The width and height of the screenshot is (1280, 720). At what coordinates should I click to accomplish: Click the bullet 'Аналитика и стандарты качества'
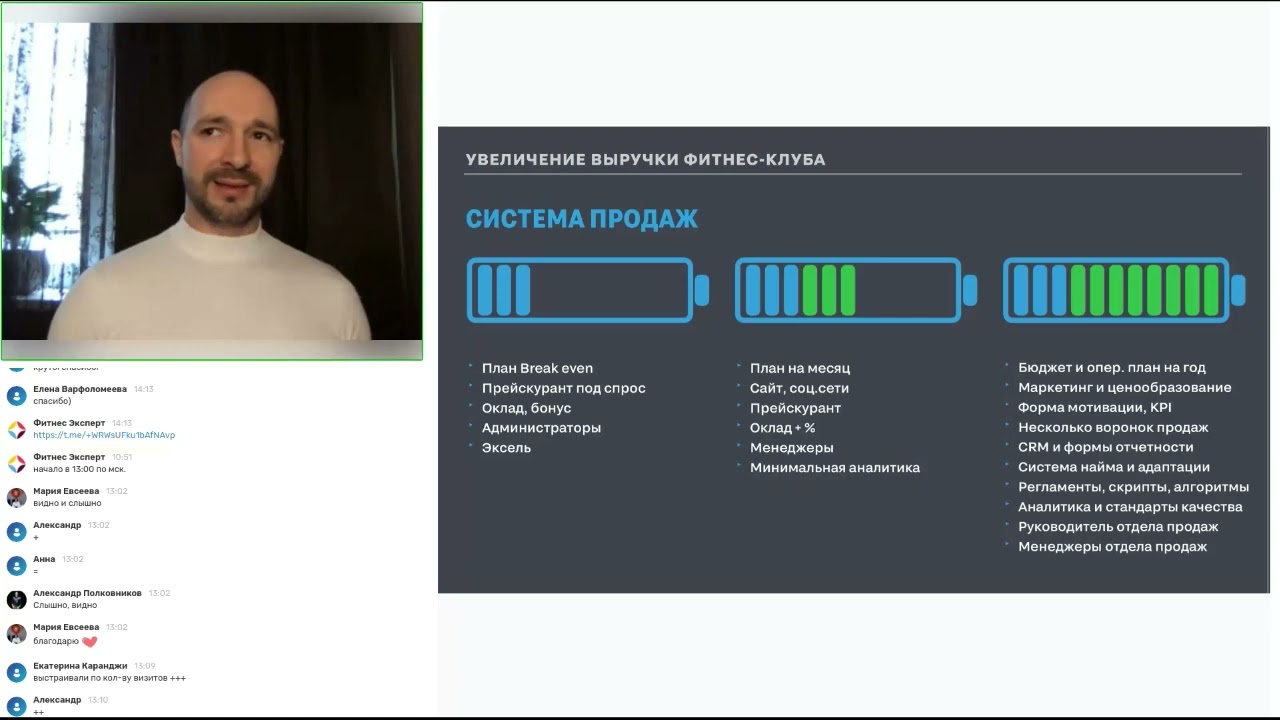click(x=1130, y=507)
